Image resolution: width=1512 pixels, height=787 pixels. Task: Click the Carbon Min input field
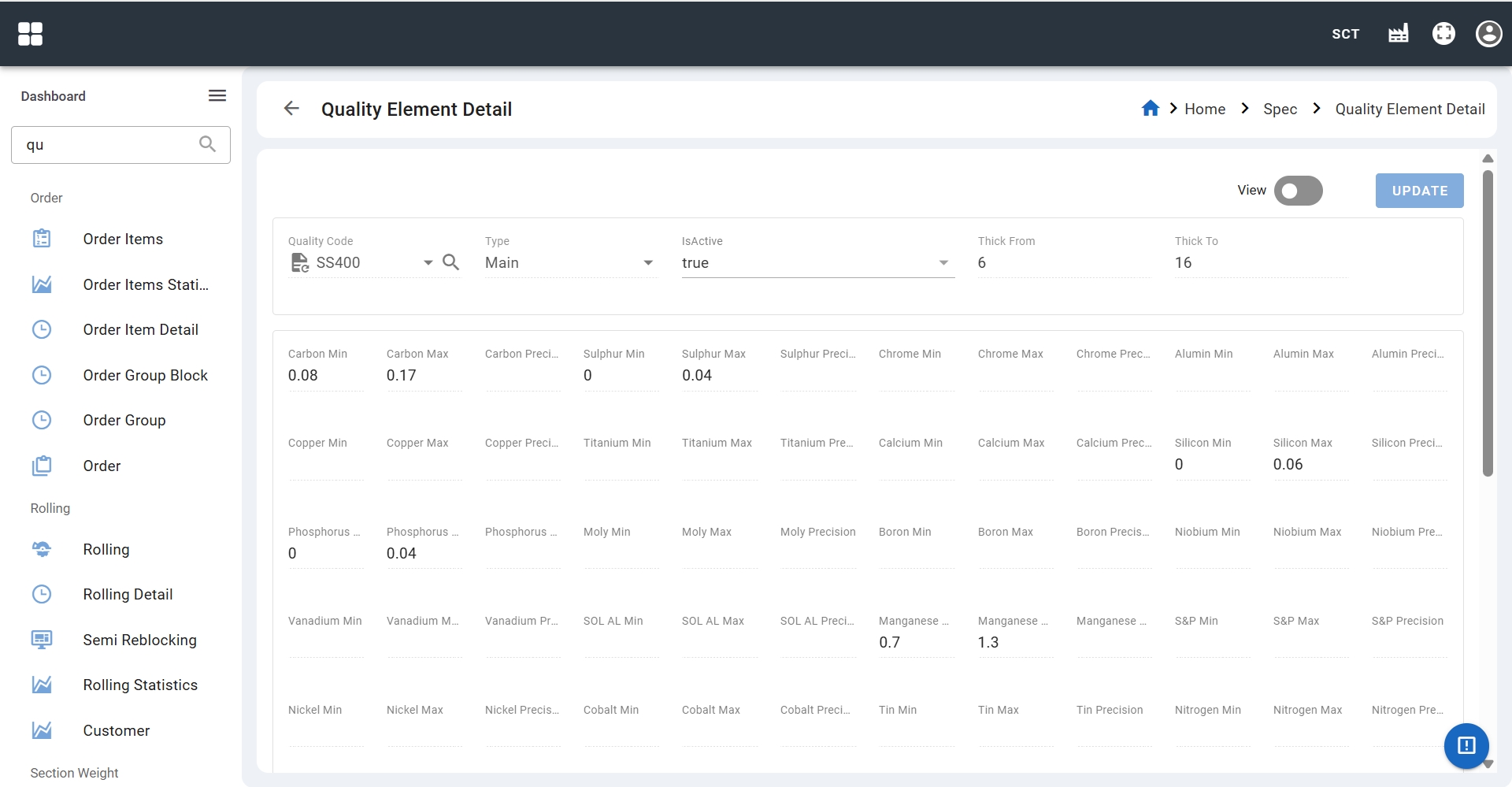[x=324, y=376]
